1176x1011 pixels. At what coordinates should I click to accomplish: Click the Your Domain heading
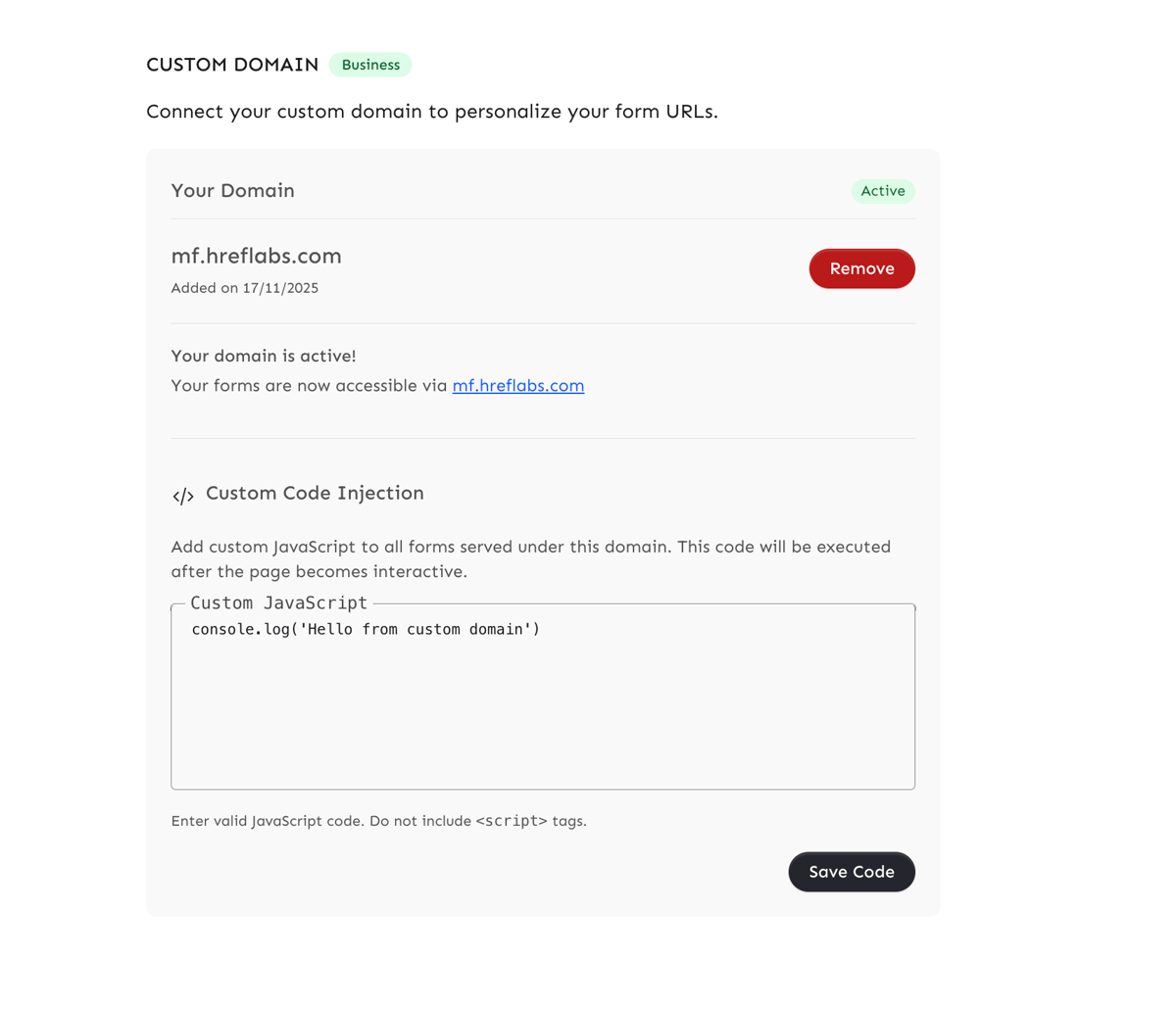coord(232,191)
